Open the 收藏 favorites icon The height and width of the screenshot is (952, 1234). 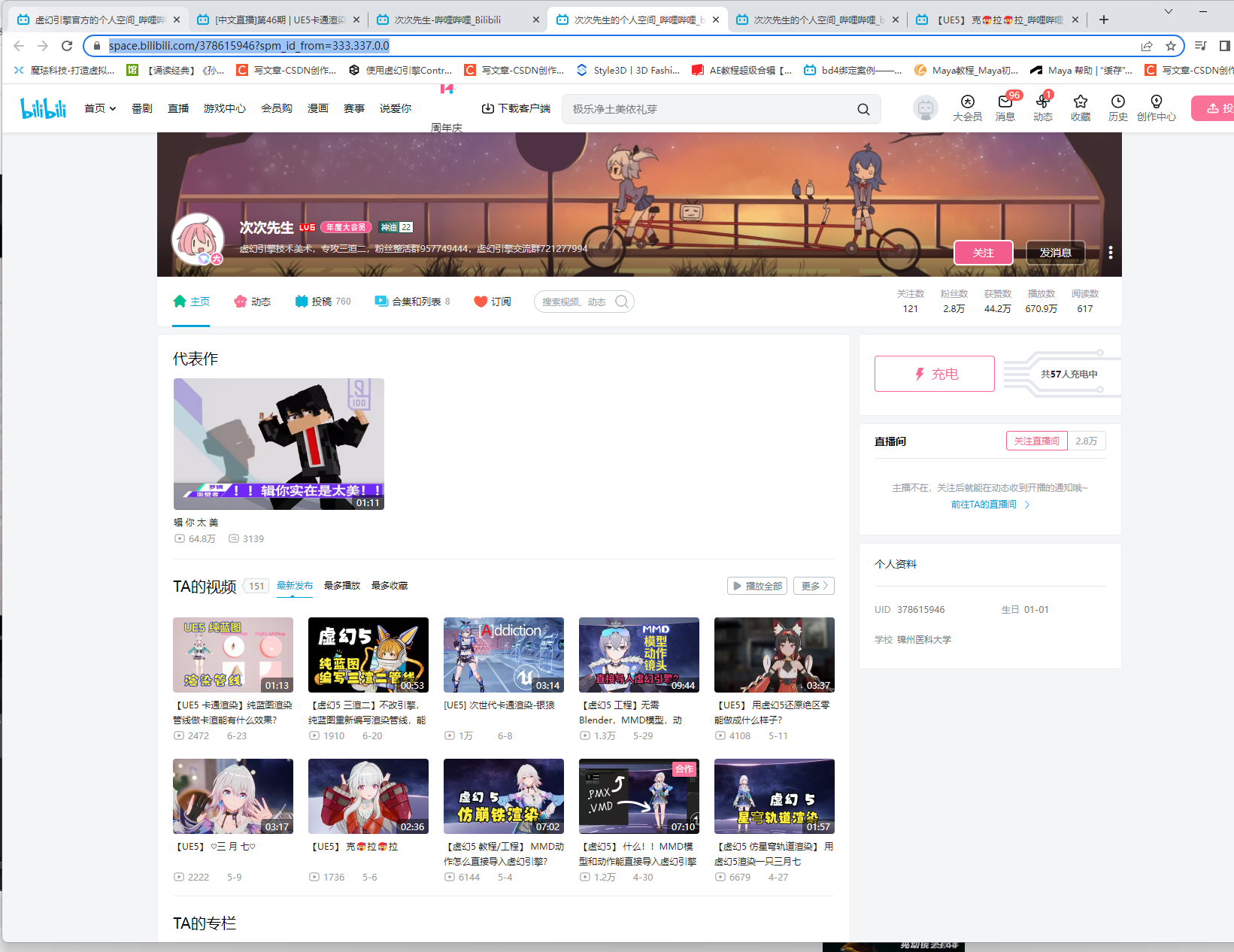click(1081, 108)
